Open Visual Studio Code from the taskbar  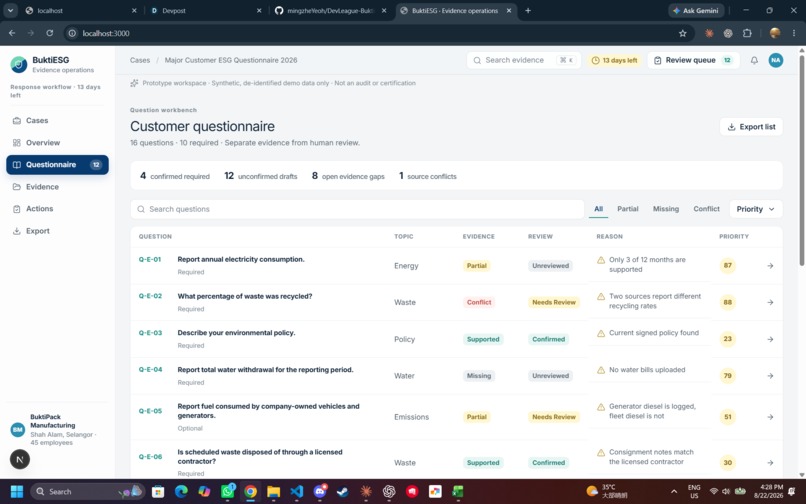coord(297,492)
